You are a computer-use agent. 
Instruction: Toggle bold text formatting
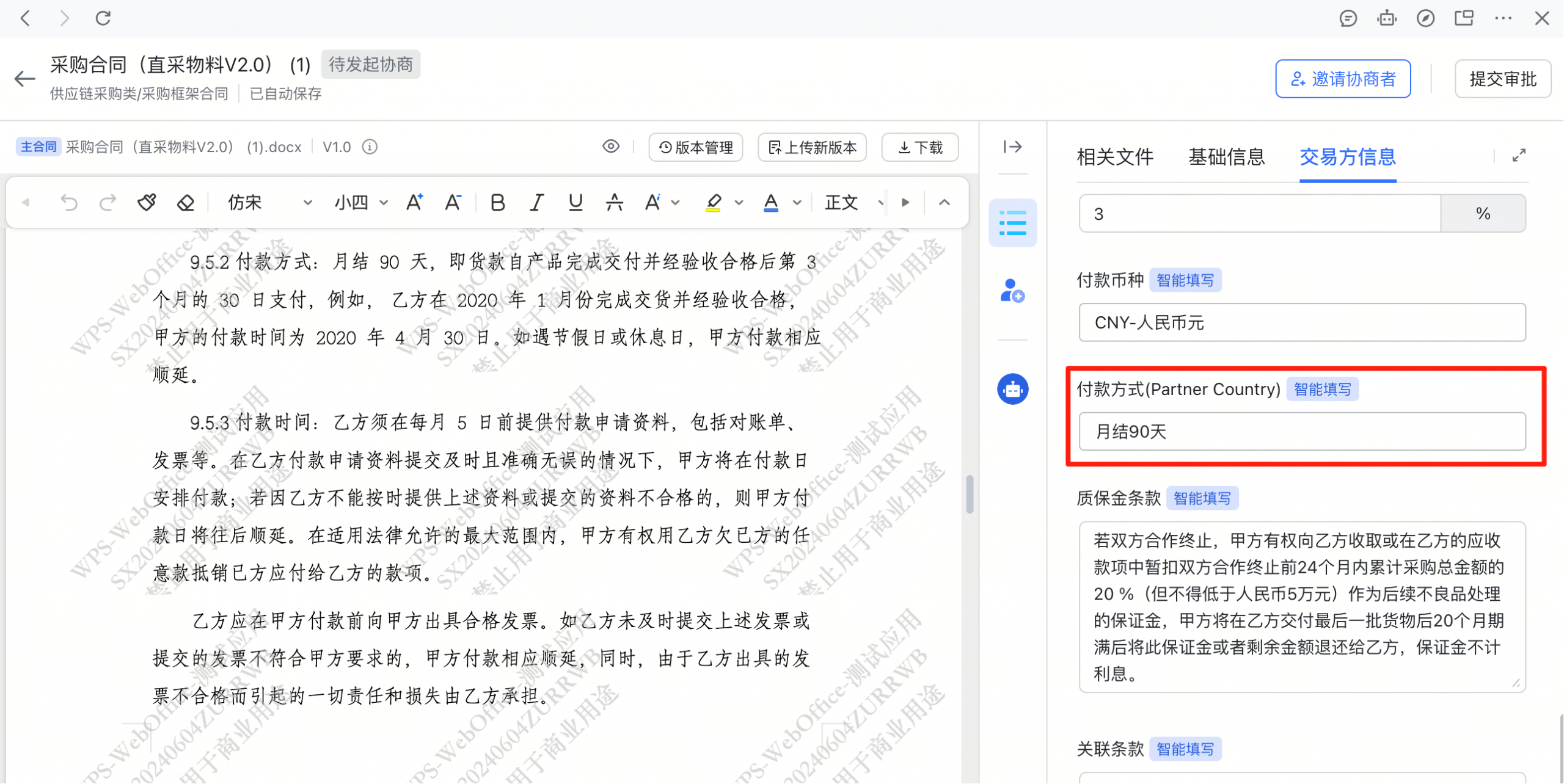click(x=497, y=202)
